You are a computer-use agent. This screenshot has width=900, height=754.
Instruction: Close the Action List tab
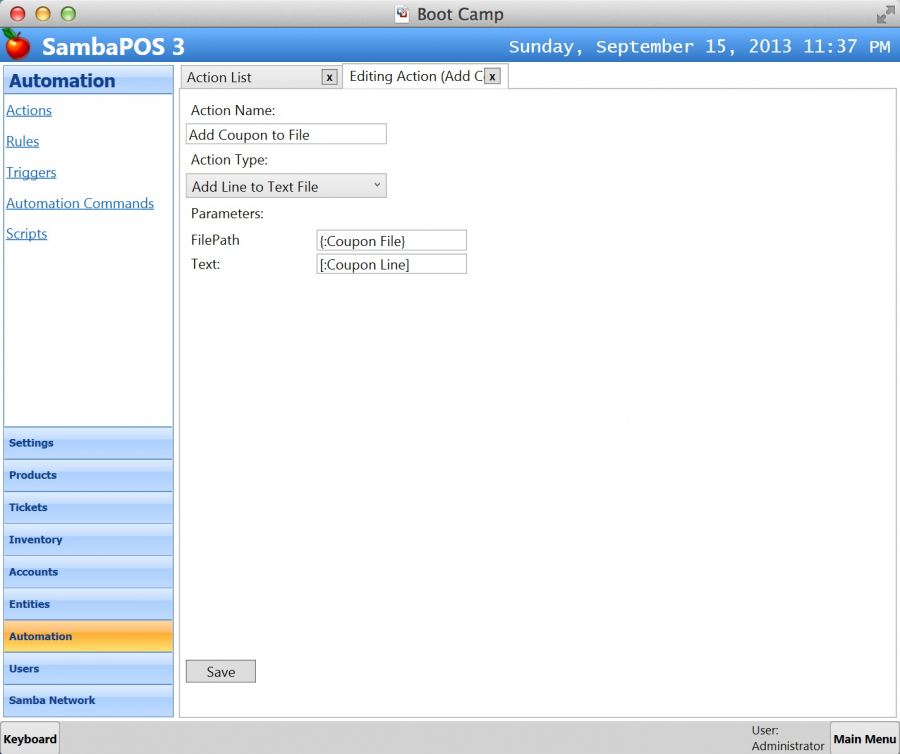pos(329,77)
